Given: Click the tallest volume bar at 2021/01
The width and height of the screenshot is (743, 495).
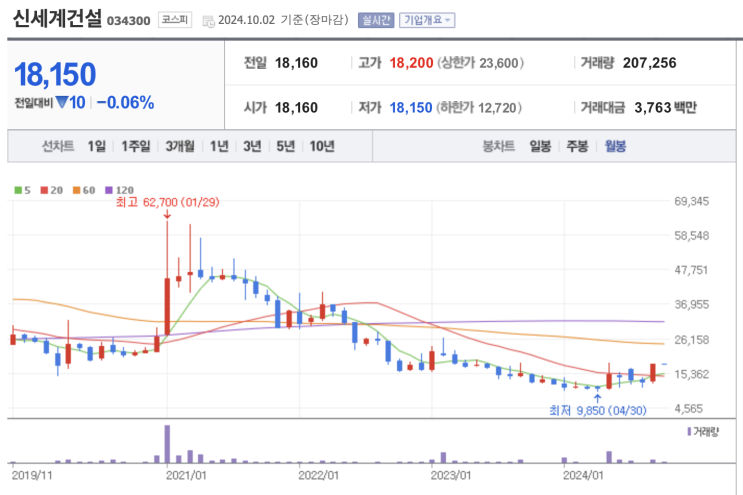Looking at the screenshot, I should (167, 444).
